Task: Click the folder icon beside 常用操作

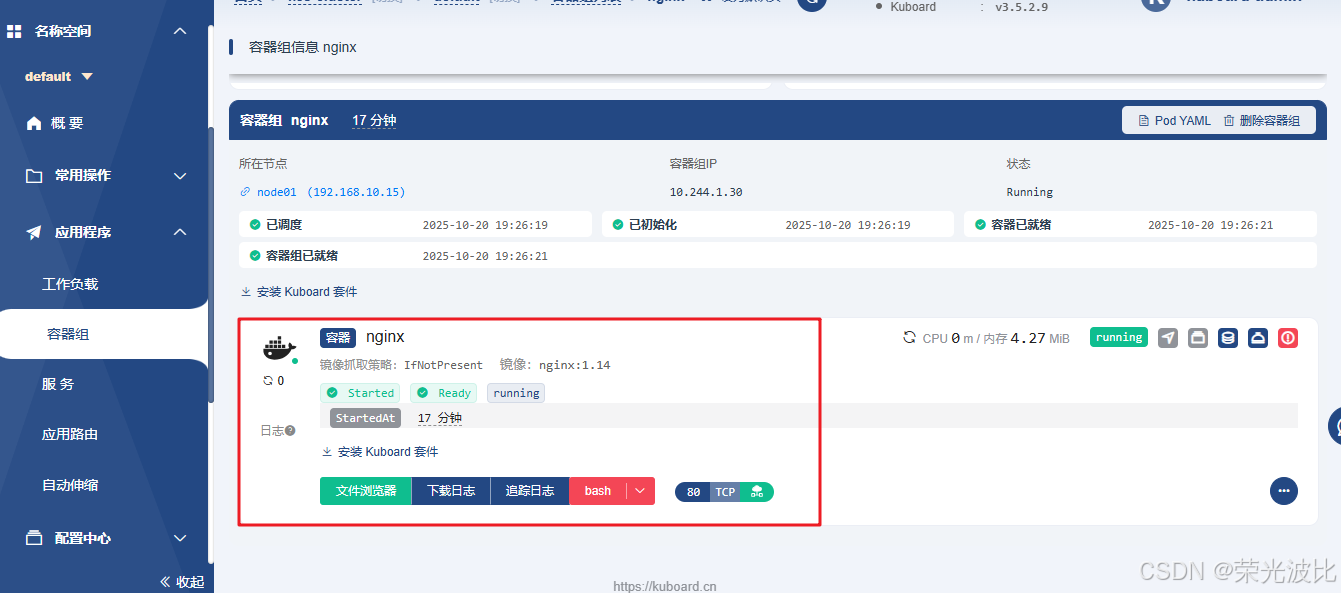Action: (x=34, y=176)
